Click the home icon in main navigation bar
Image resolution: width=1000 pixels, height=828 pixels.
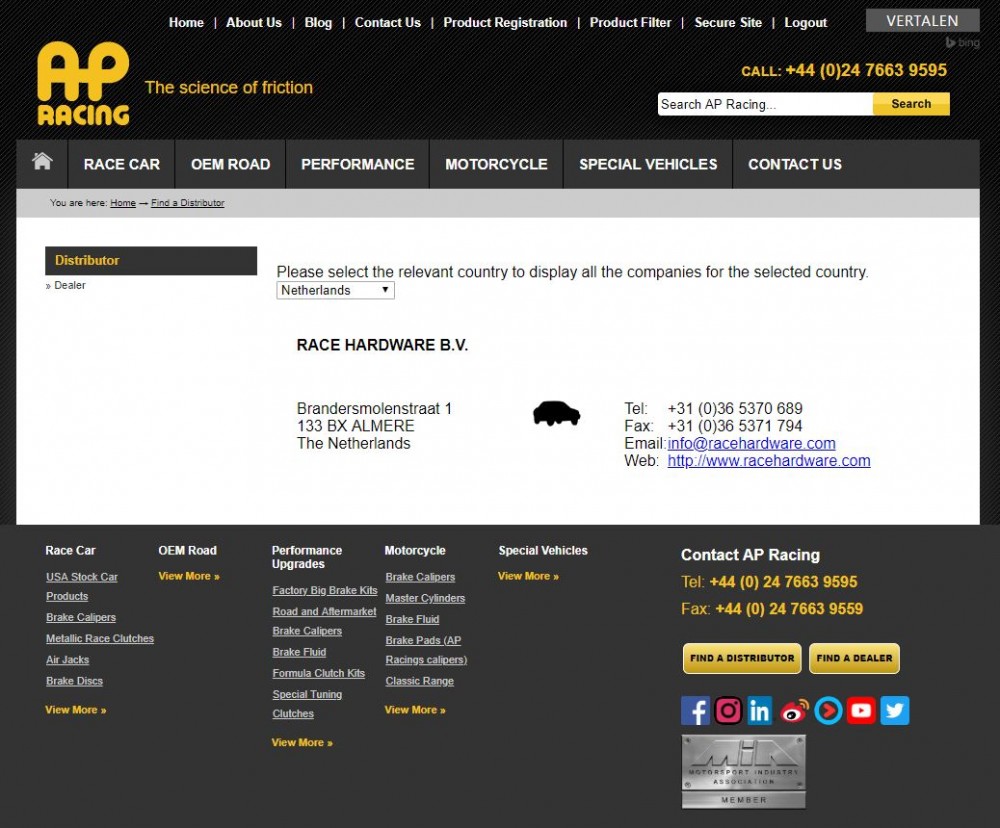(x=42, y=161)
